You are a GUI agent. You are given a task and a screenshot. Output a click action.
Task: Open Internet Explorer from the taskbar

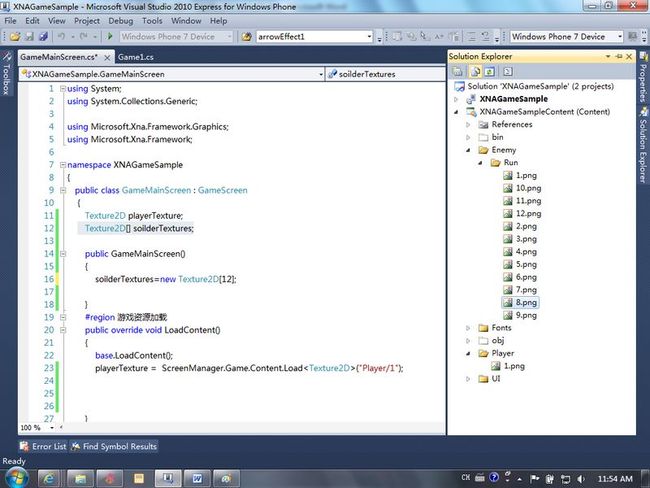[x=49, y=478]
